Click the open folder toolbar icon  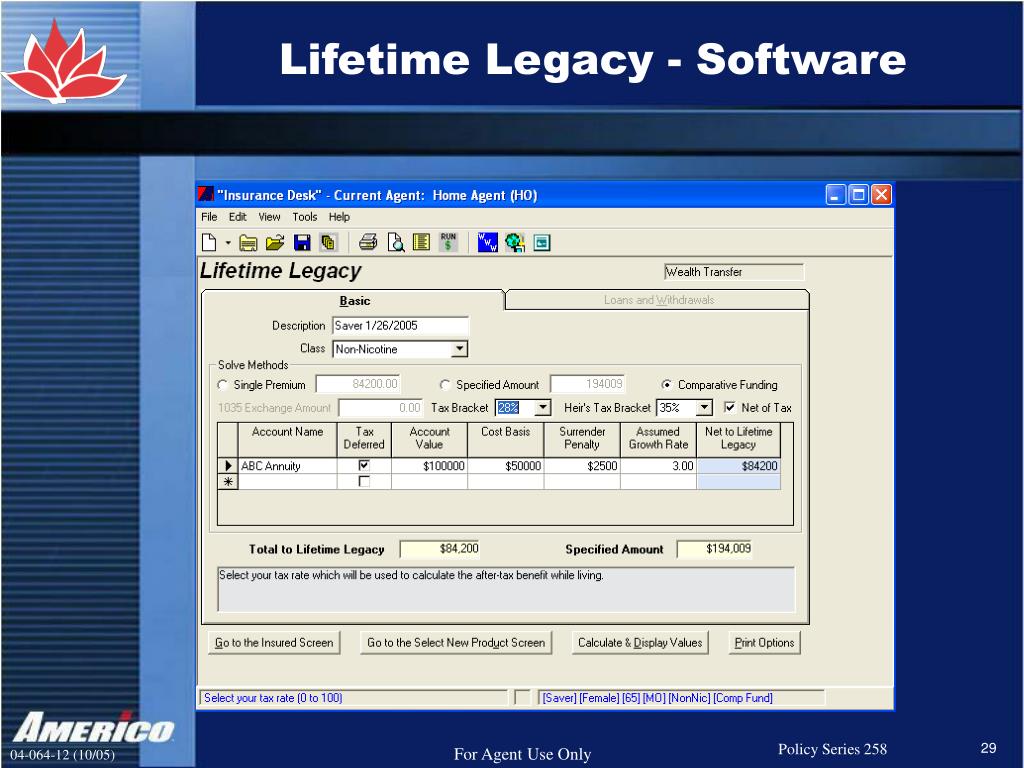tap(275, 242)
